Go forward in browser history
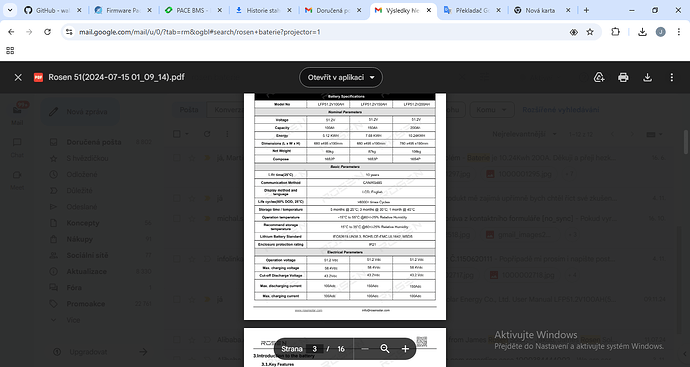This screenshot has width=690, height=367. 29,32
